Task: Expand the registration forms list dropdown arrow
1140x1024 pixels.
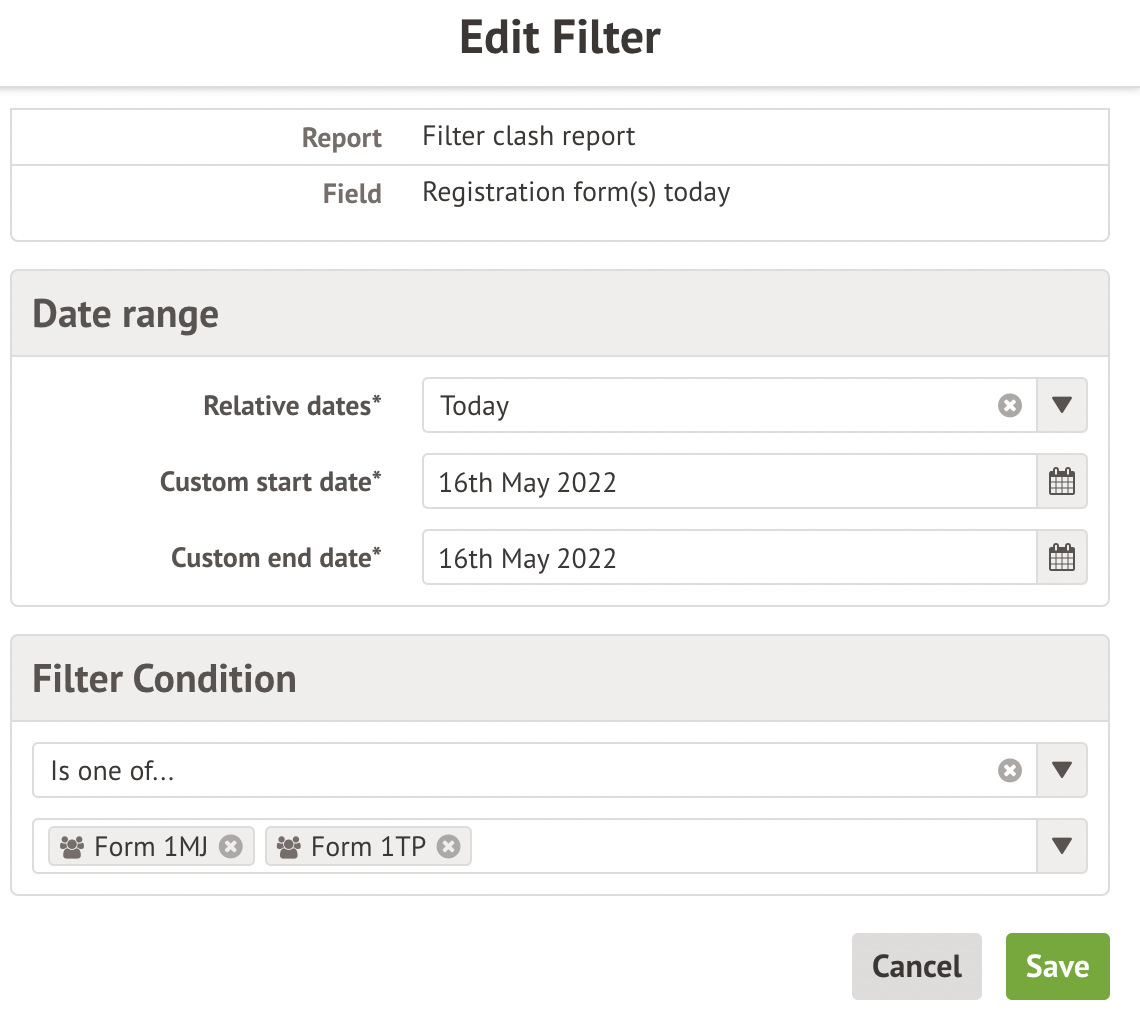Action: click(1062, 847)
